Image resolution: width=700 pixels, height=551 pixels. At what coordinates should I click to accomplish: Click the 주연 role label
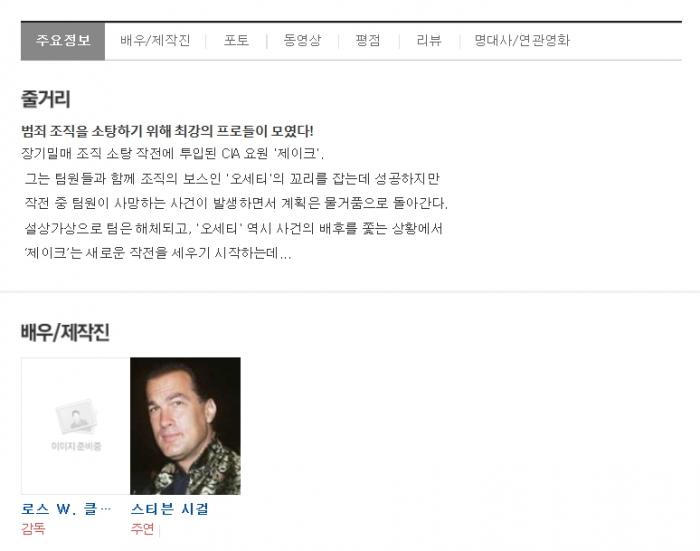click(x=142, y=529)
